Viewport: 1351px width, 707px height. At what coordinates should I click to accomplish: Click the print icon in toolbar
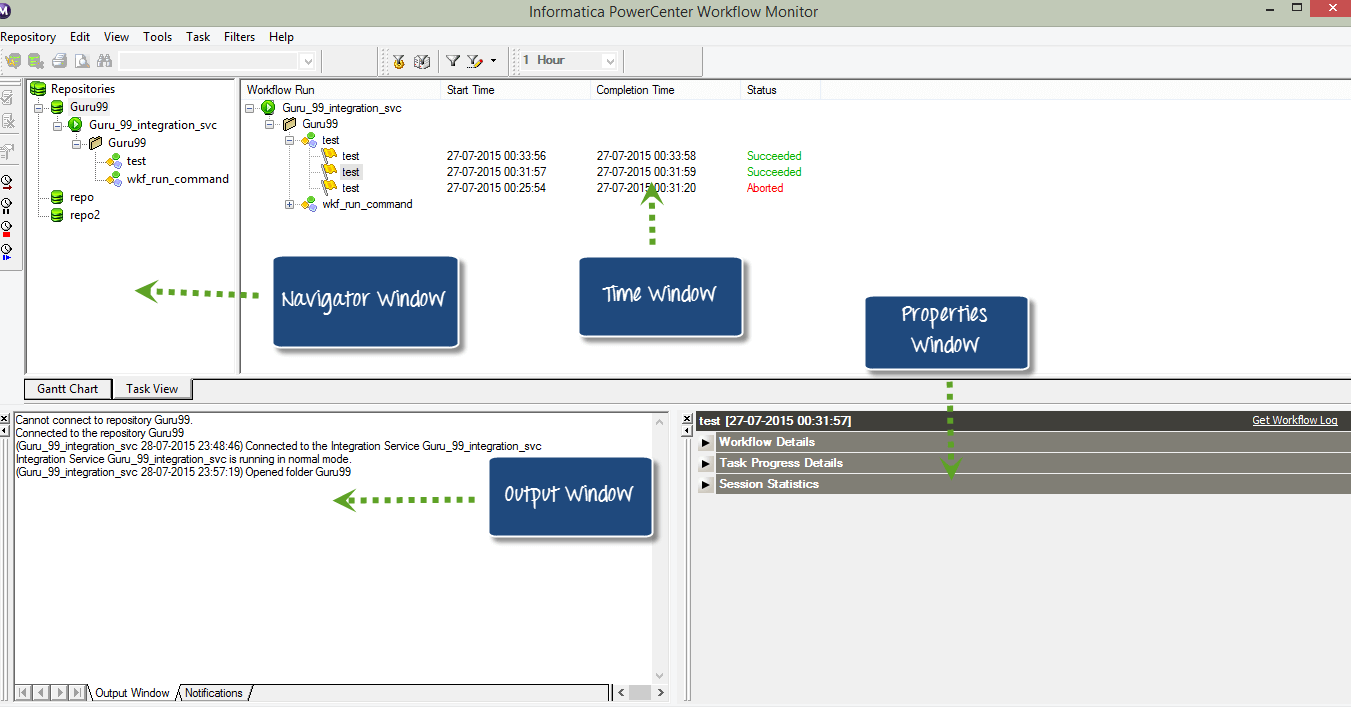click(x=60, y=61)
